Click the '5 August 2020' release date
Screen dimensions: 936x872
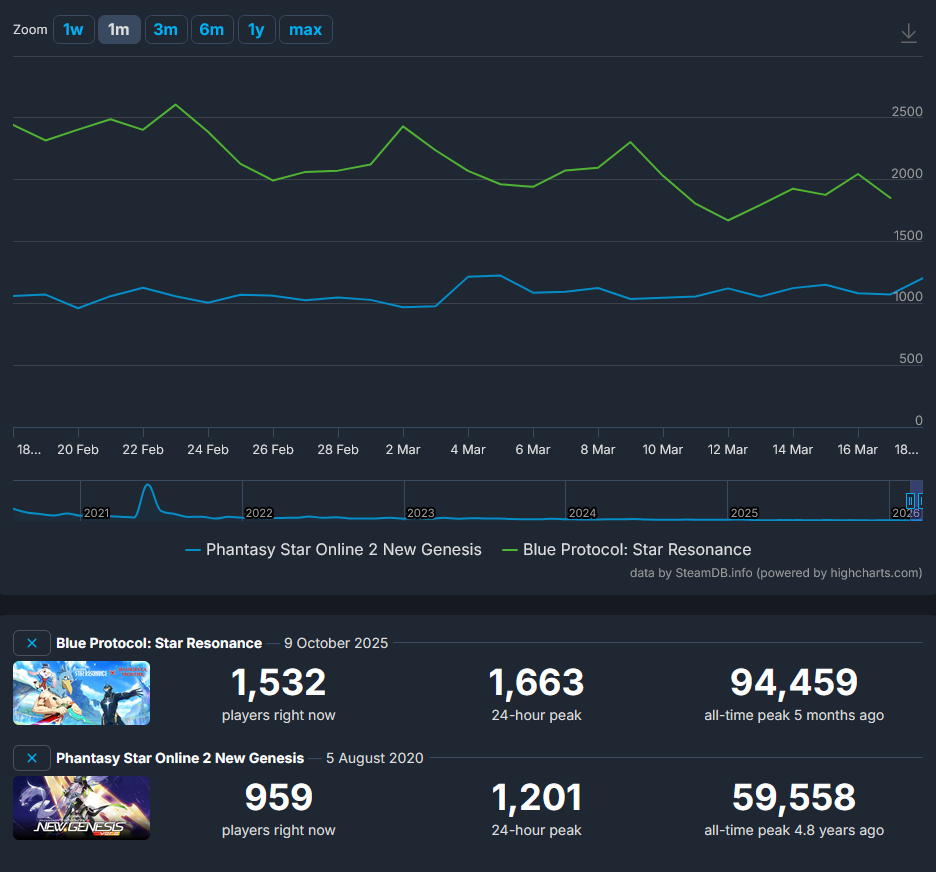coord(375,758)
